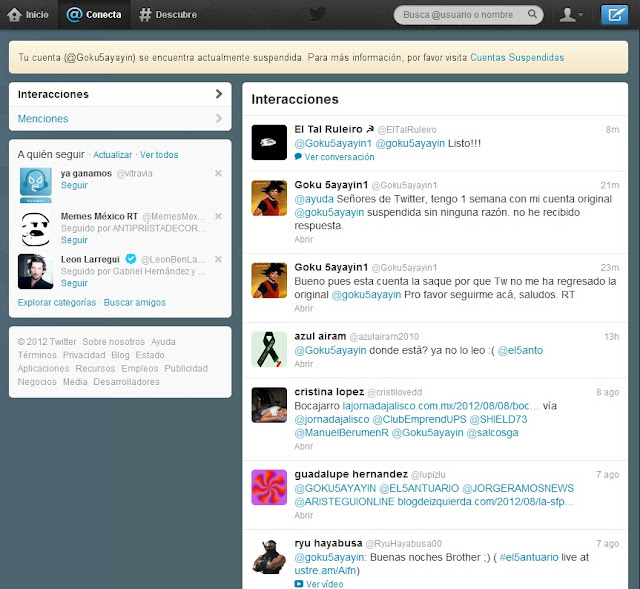Open the user account dropdown menu

(x=571, y=15)
